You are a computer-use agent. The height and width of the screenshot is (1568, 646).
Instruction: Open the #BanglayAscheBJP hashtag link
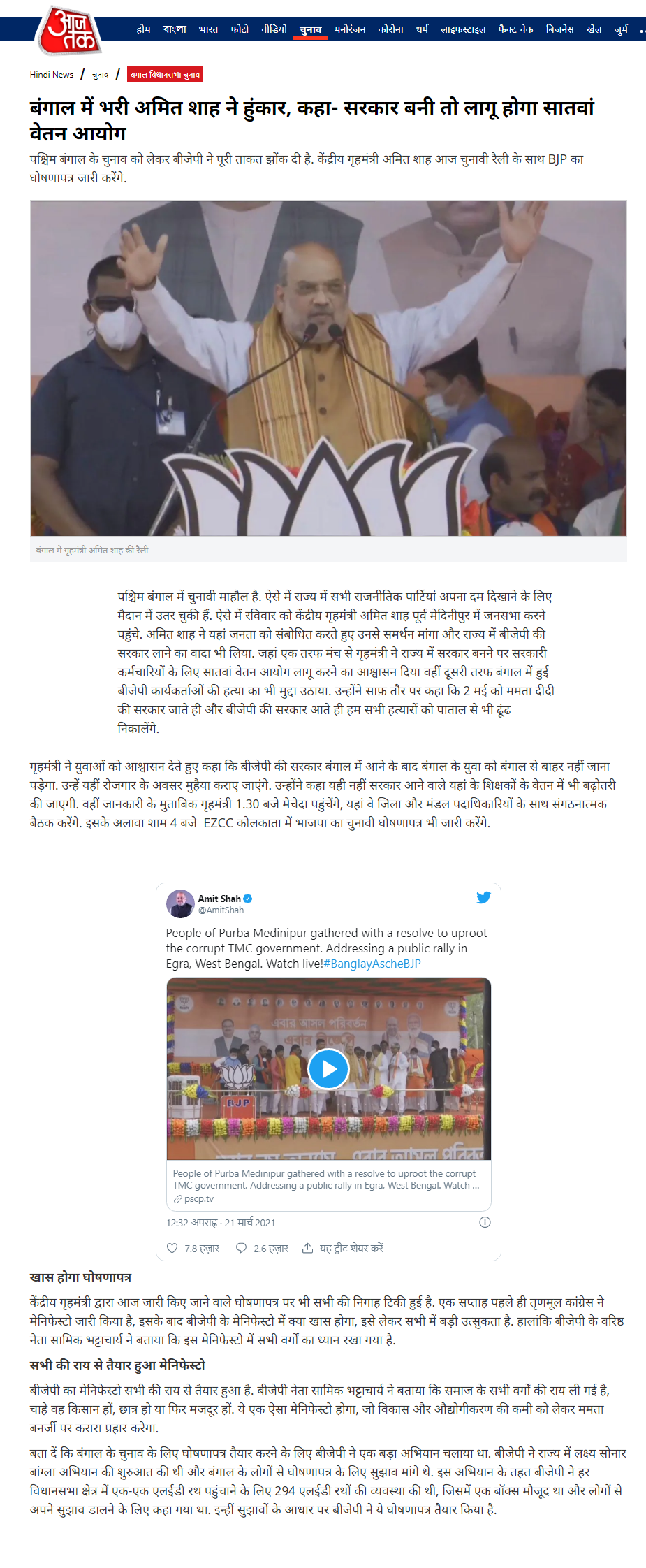click(x=372, y=964)
